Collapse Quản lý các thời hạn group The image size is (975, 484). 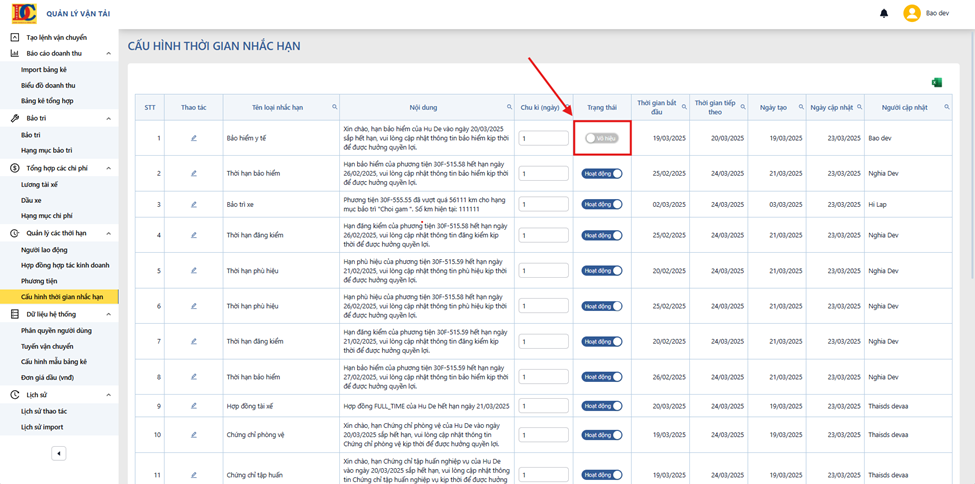(108, 233)
